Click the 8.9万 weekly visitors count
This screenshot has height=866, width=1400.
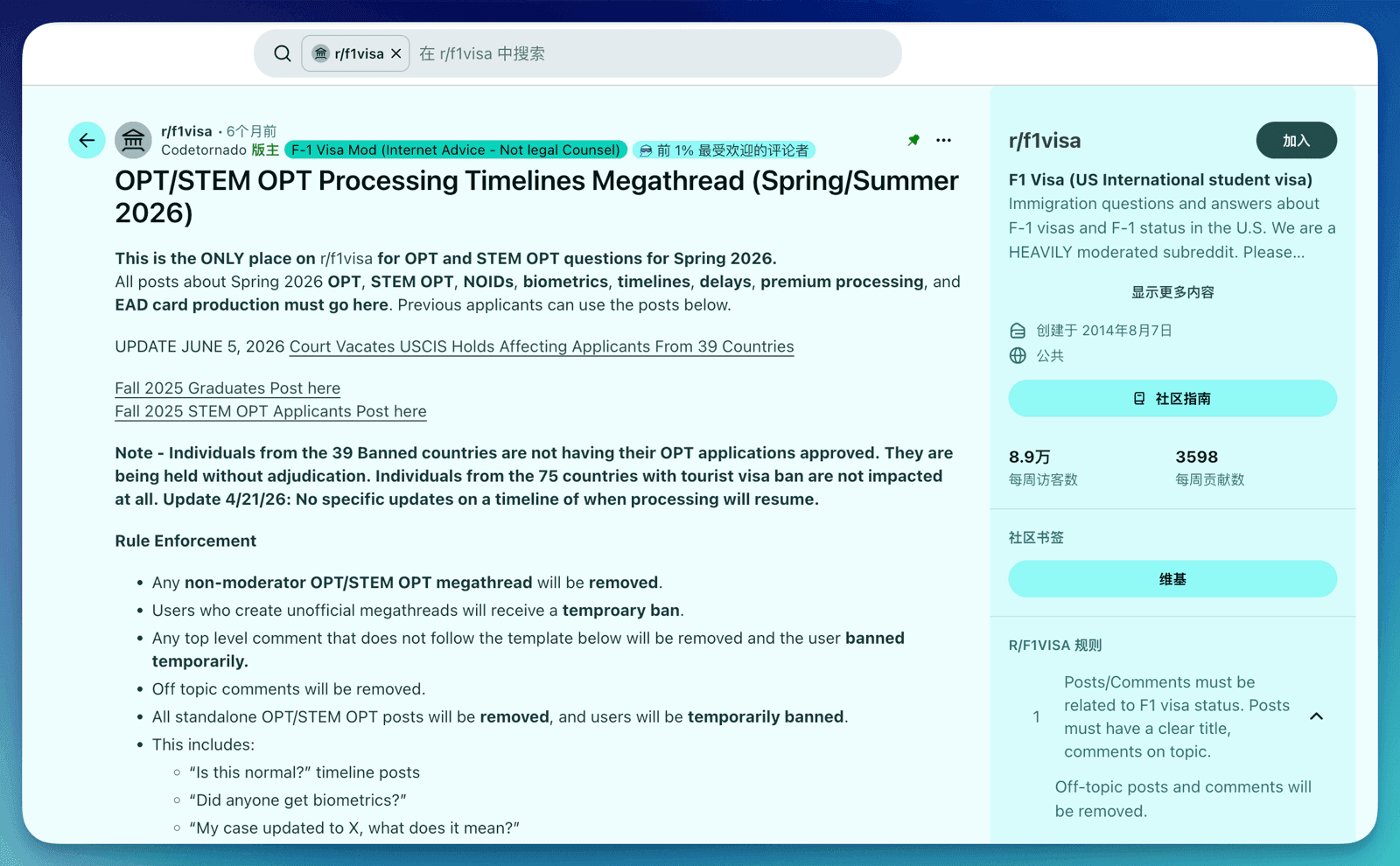click(1030, 457)
